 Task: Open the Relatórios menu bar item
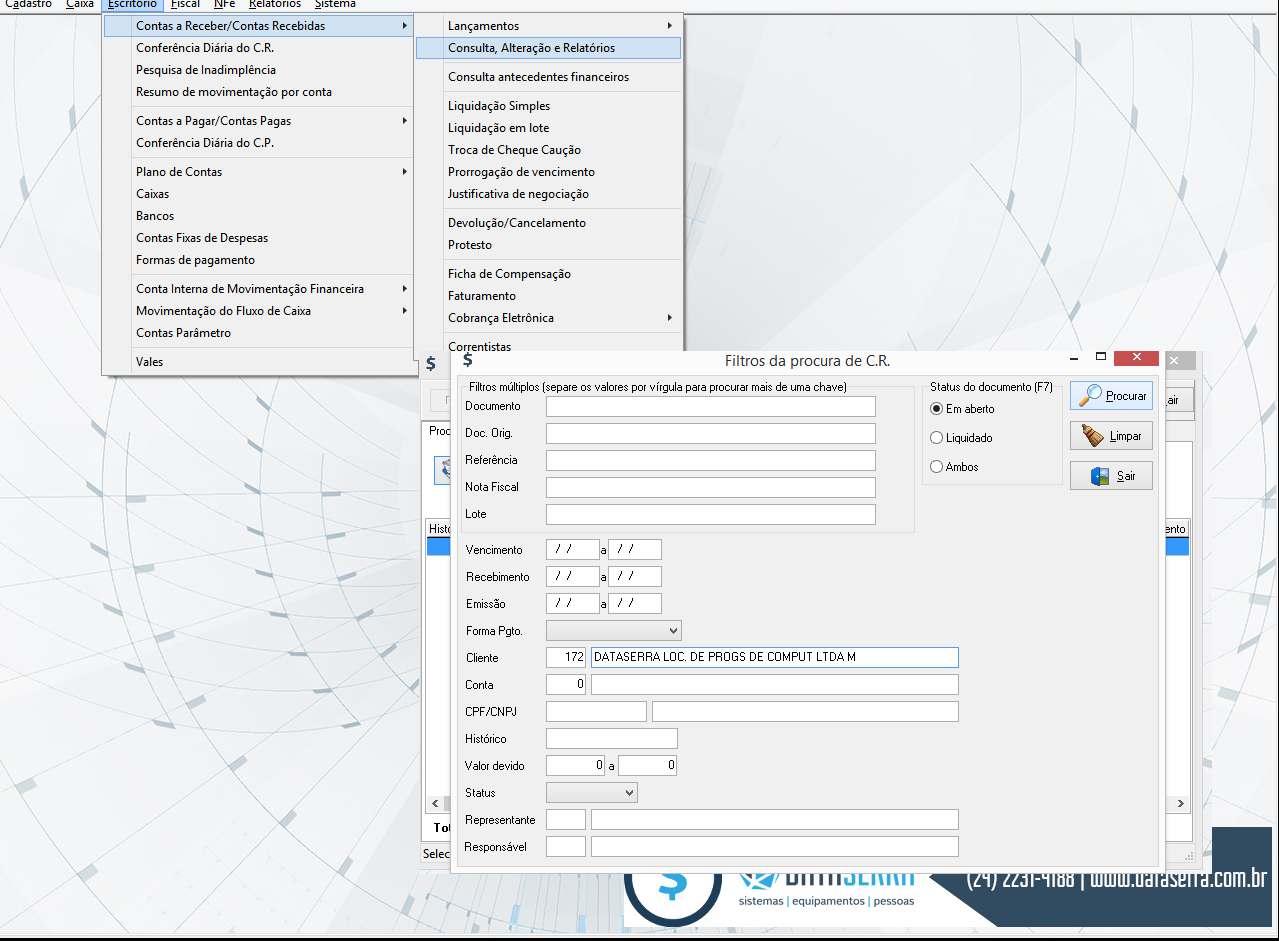coord(275,5)
